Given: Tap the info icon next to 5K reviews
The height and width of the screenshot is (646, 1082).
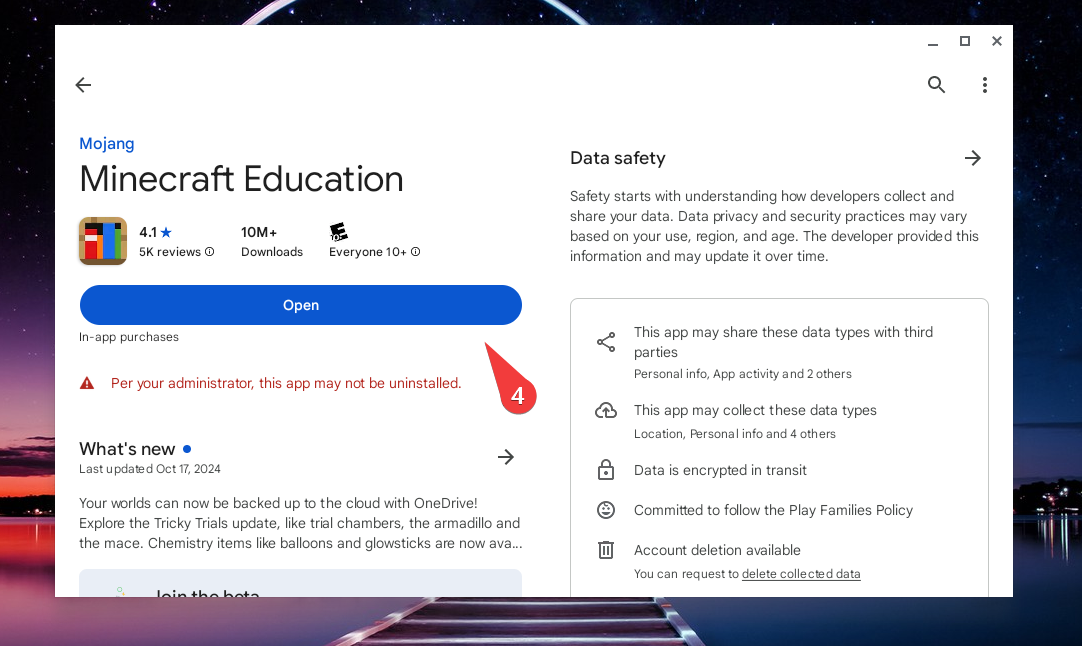Looking at the screenshot, I should point(208,252).
